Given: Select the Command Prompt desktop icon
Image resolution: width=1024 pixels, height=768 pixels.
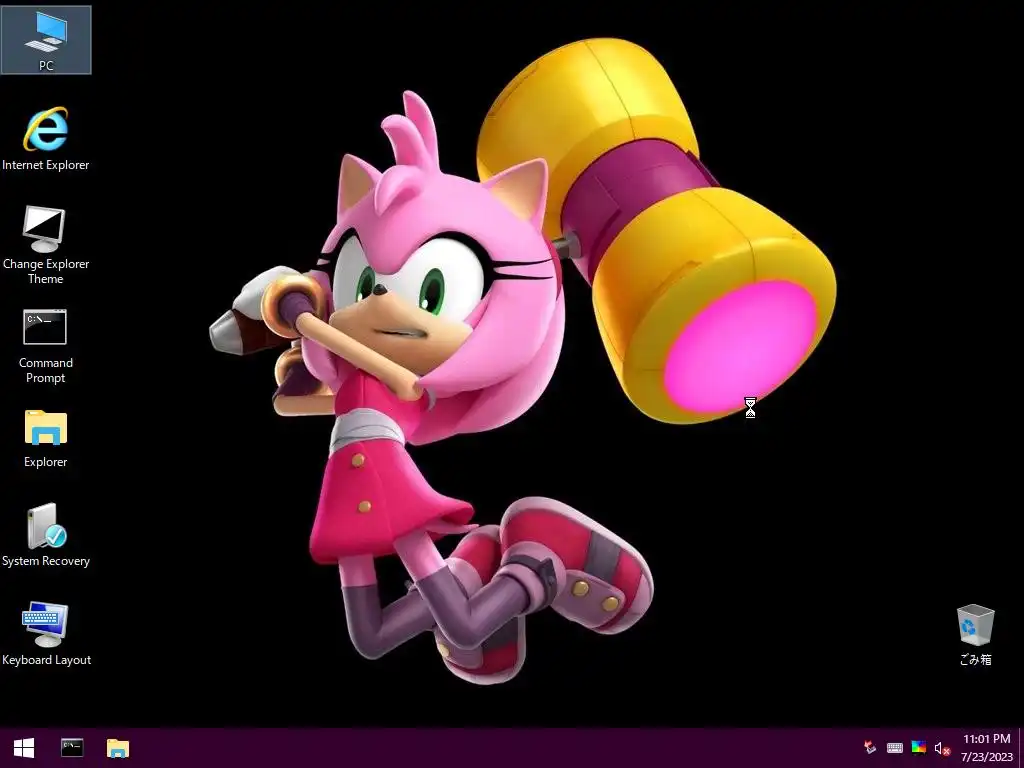Looking at the screenshot, I should [x=46, y=346].
